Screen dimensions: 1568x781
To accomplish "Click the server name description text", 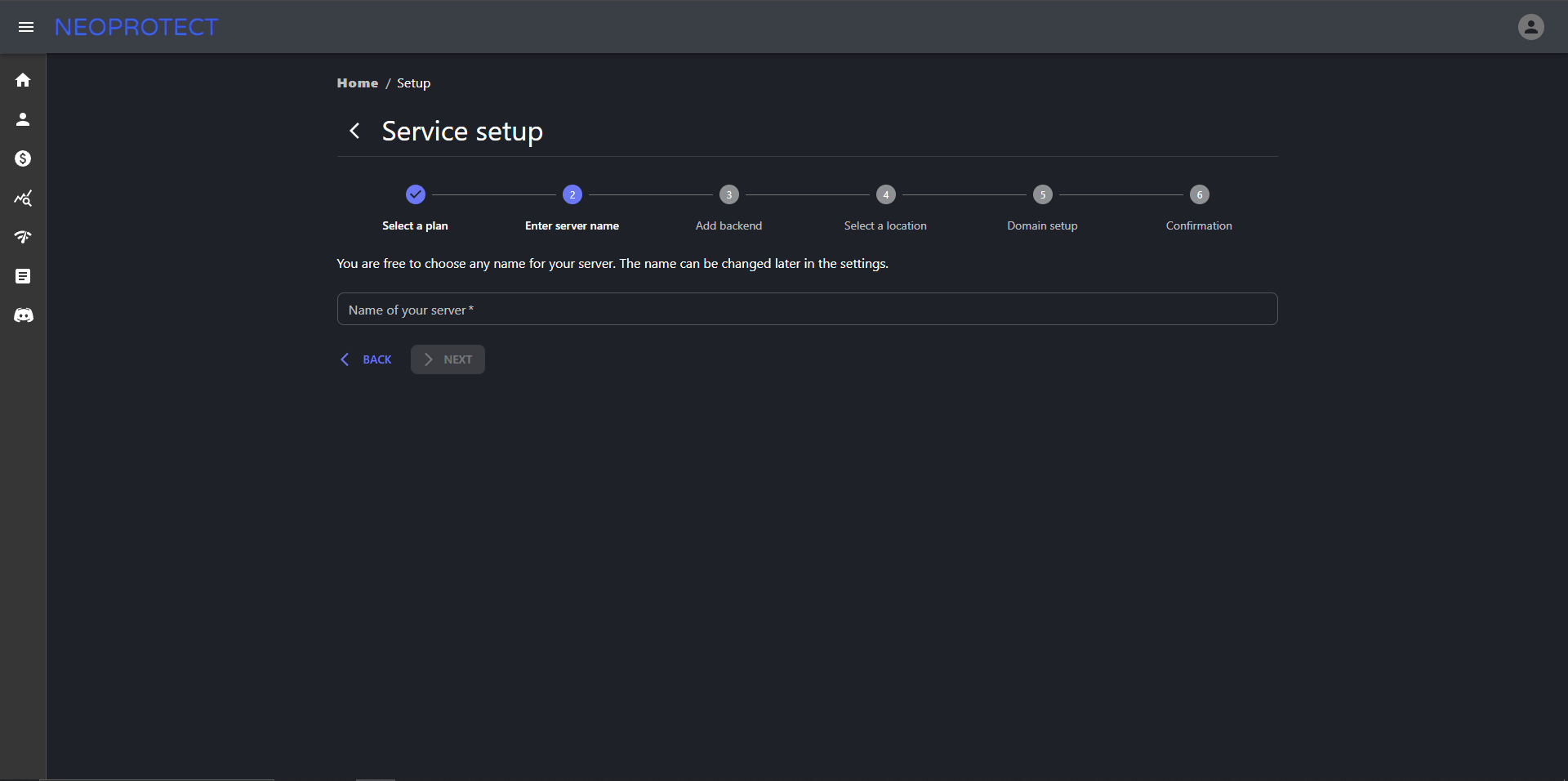I will pos(612,264).
